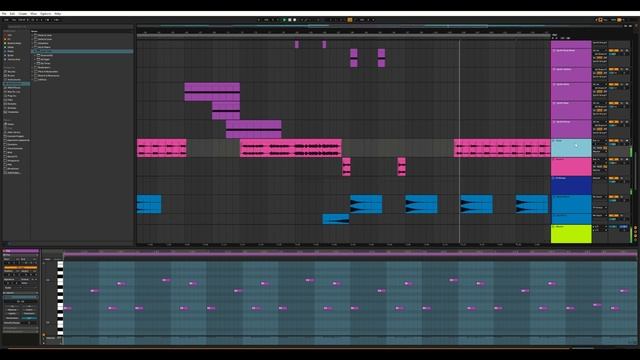This screenshot has height=360, width=640.
Task: Open the Create menu
Action: pyautogui.click(x=23, y=13)
